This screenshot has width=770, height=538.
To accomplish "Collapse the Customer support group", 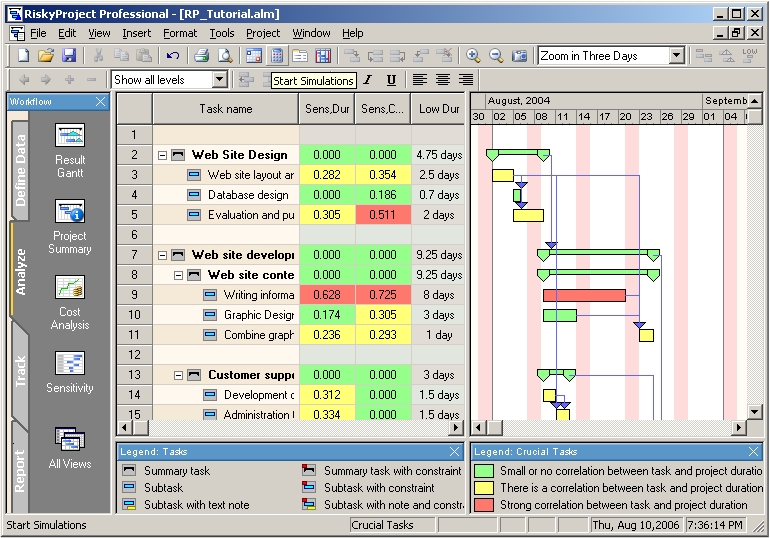I will 178,376.
